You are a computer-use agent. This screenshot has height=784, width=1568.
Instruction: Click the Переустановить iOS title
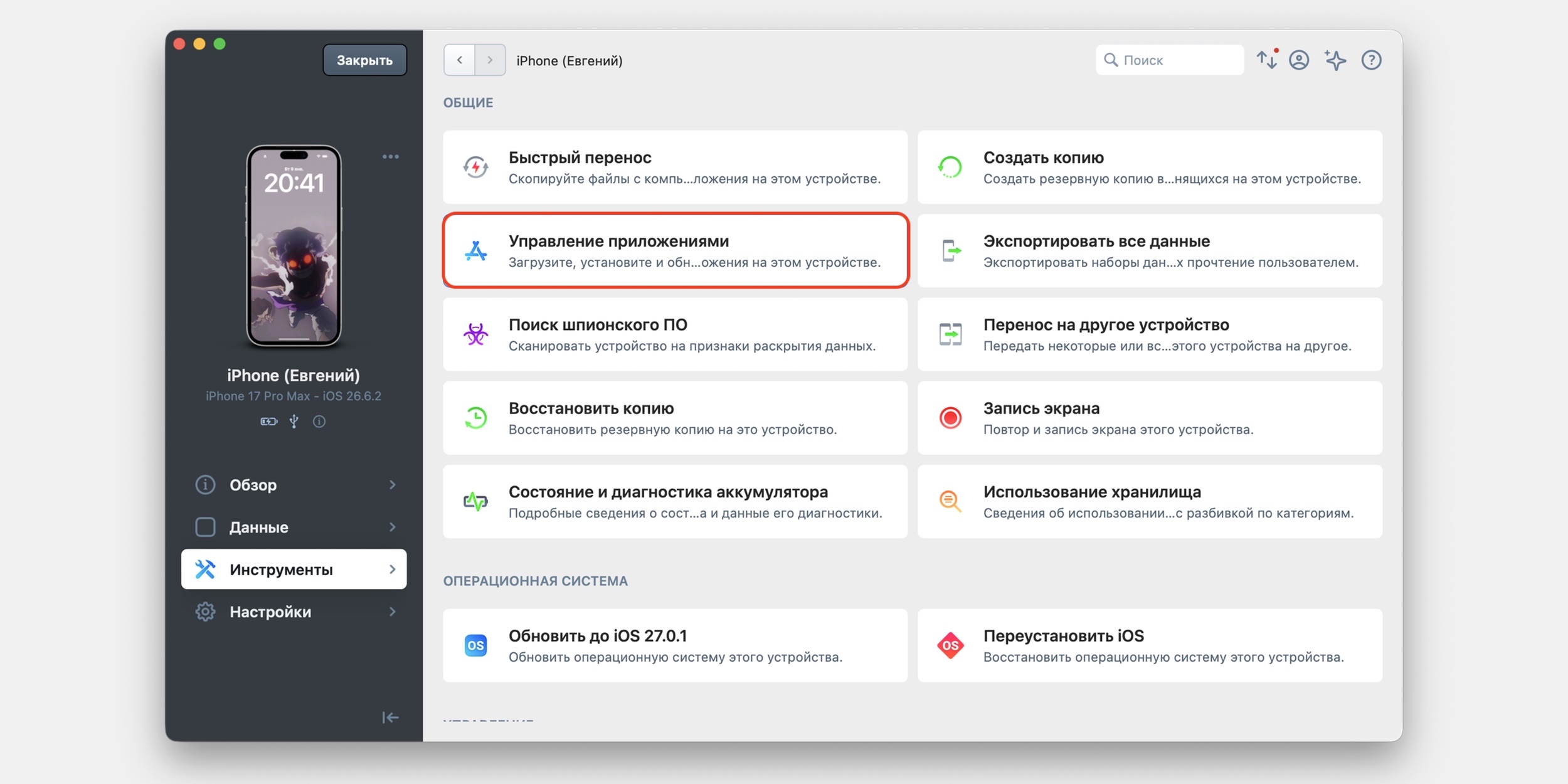[1063, 636]
